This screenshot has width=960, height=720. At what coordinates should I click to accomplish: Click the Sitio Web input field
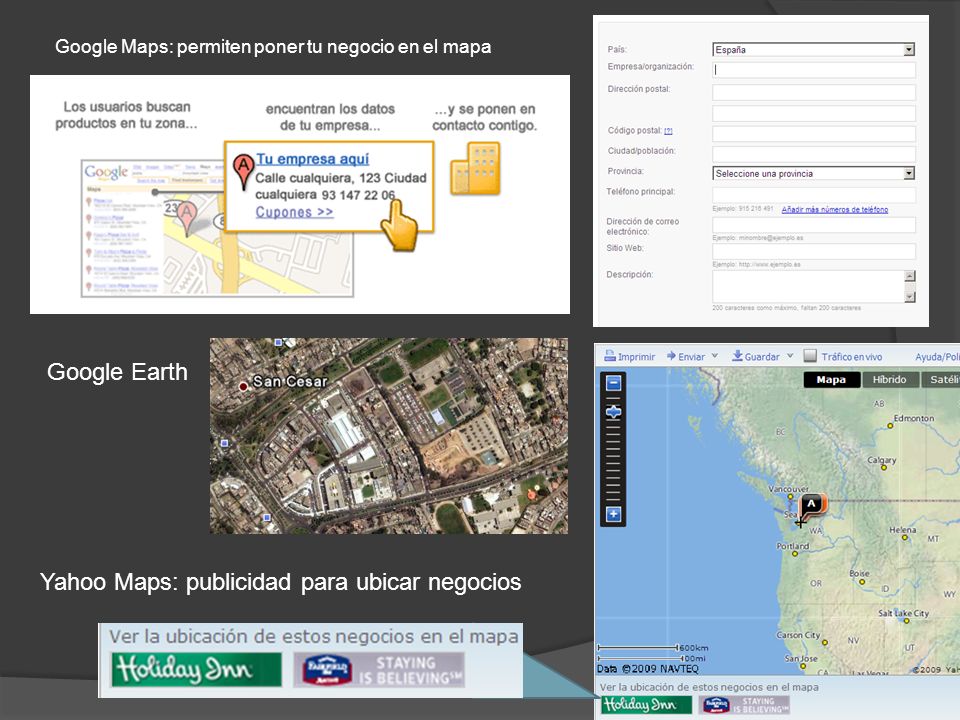[814, 251]
